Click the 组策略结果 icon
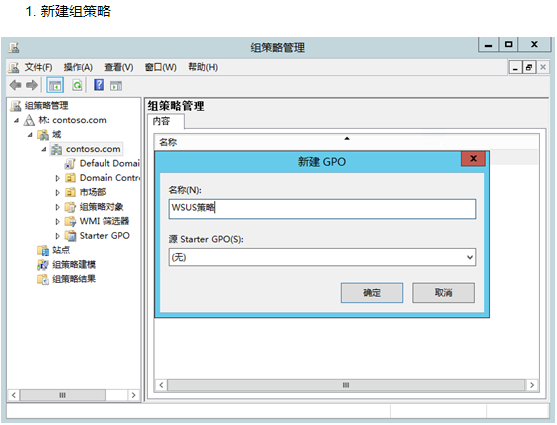Screen dimensions: 557x425 pos(43,279)
